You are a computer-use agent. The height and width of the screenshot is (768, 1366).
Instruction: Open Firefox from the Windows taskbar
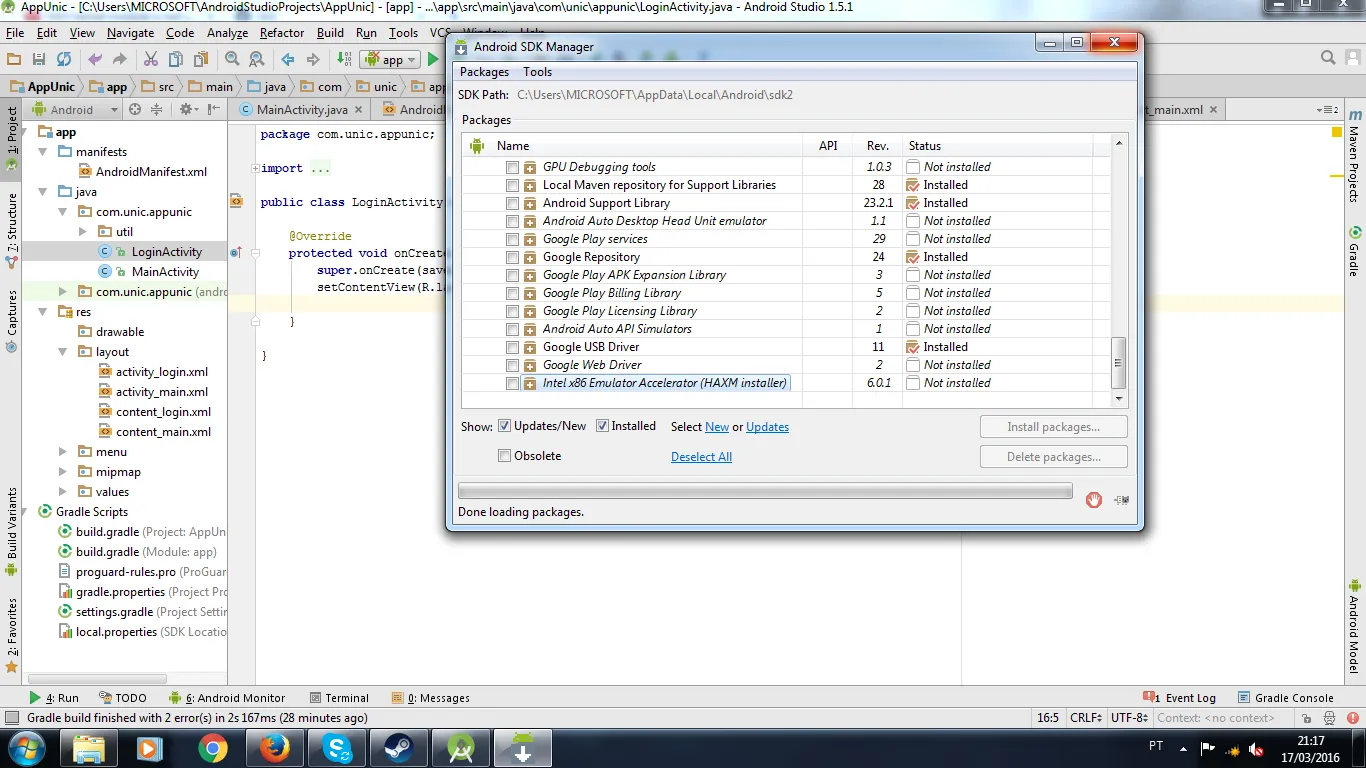[x=273, y=748]
